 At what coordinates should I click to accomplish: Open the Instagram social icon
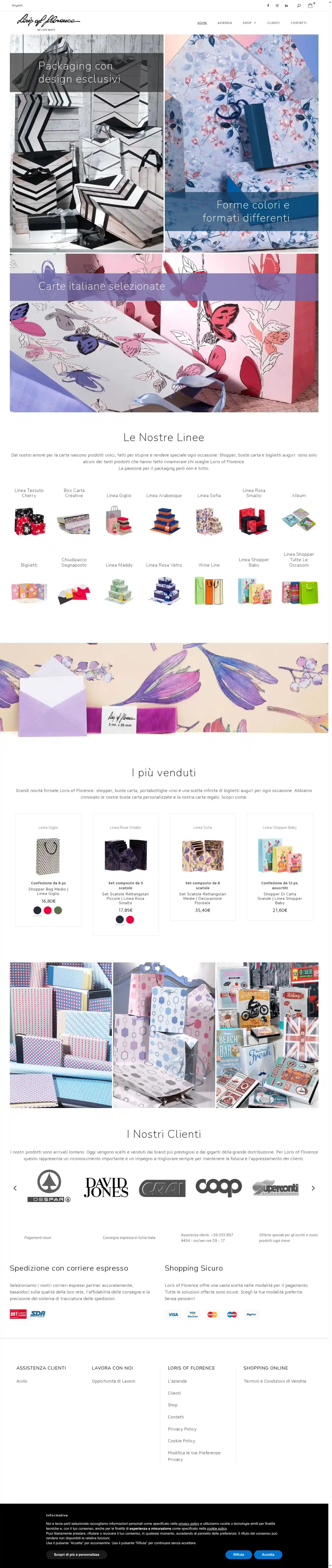tap(277, 5)
